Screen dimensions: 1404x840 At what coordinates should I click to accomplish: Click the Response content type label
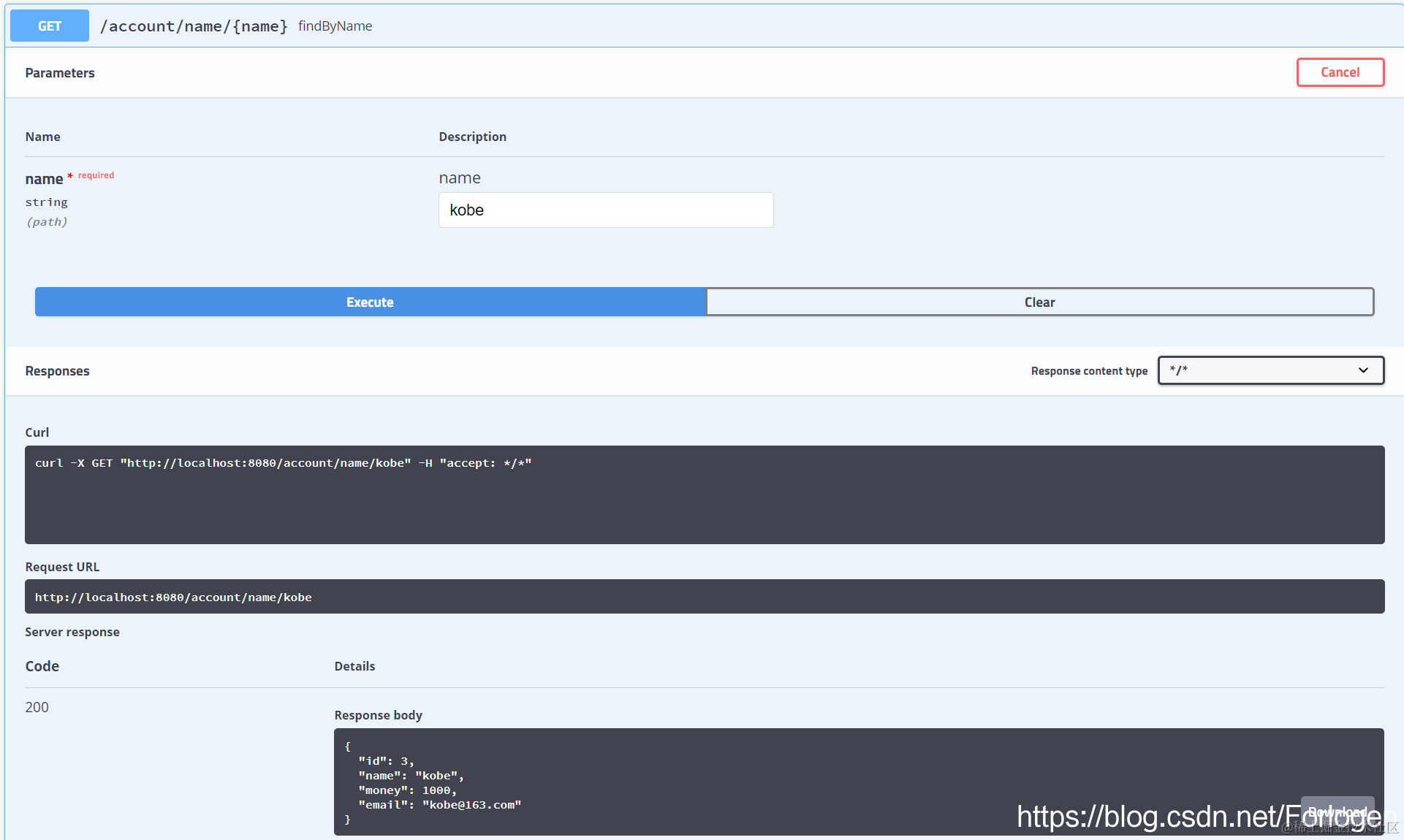click(x=1089, y=371)
